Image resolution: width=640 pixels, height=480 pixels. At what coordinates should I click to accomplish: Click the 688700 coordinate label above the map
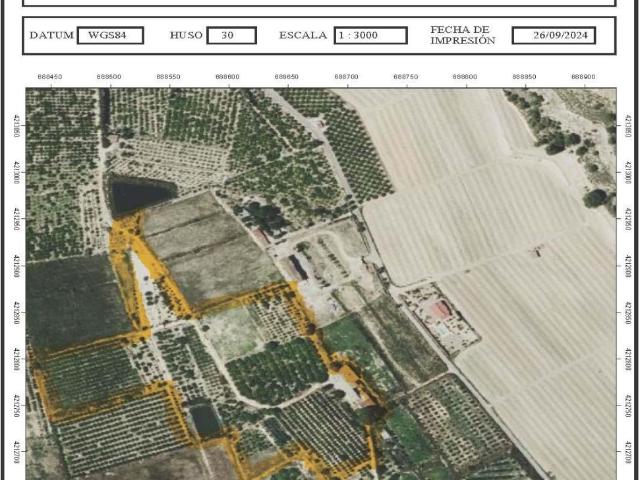point(346,76)
